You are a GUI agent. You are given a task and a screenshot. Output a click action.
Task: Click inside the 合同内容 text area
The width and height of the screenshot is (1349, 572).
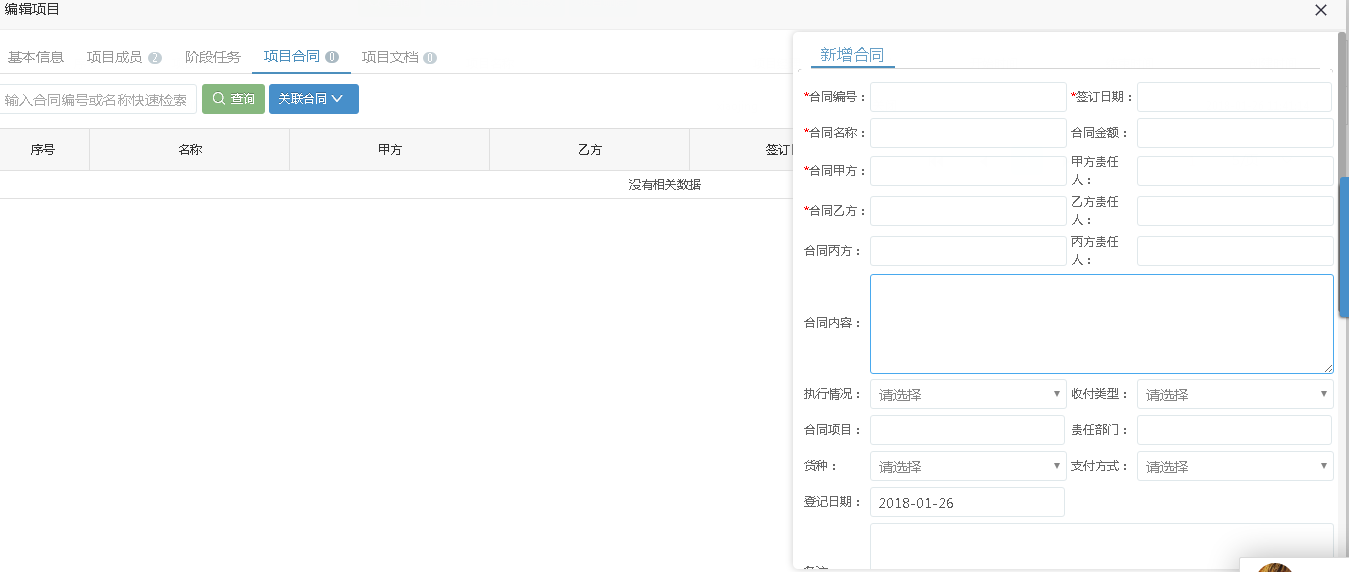[1100, 323]
